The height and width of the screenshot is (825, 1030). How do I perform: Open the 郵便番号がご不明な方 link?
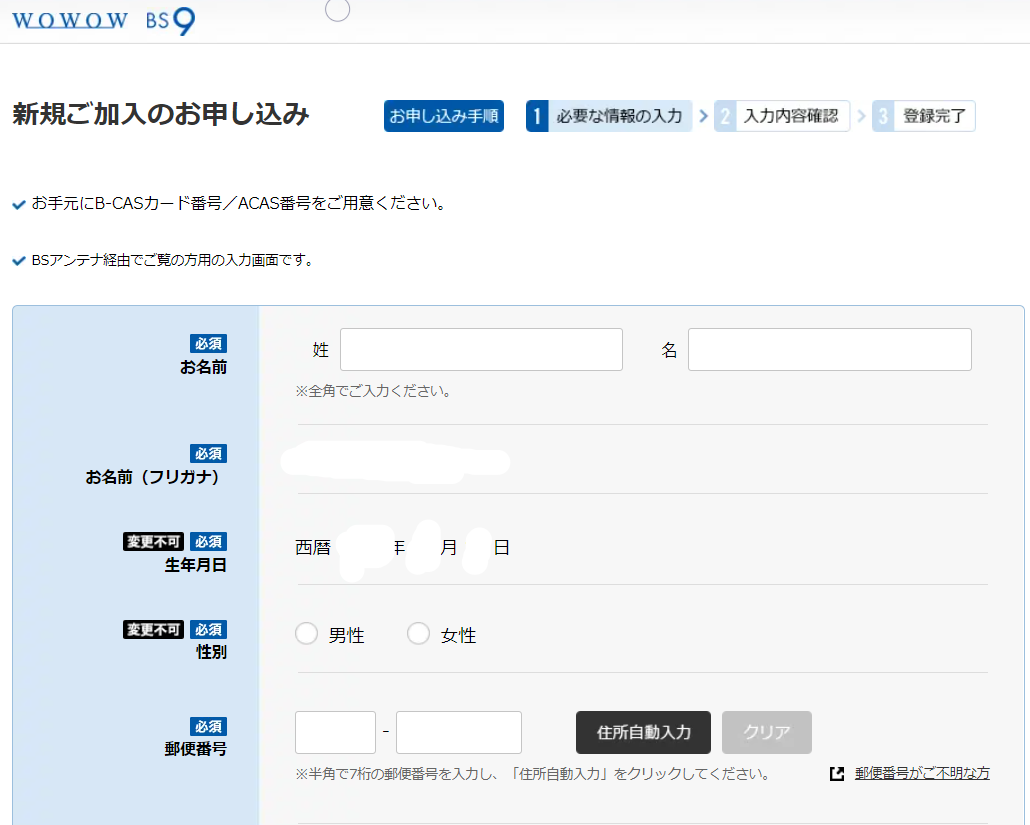point(922,774)
